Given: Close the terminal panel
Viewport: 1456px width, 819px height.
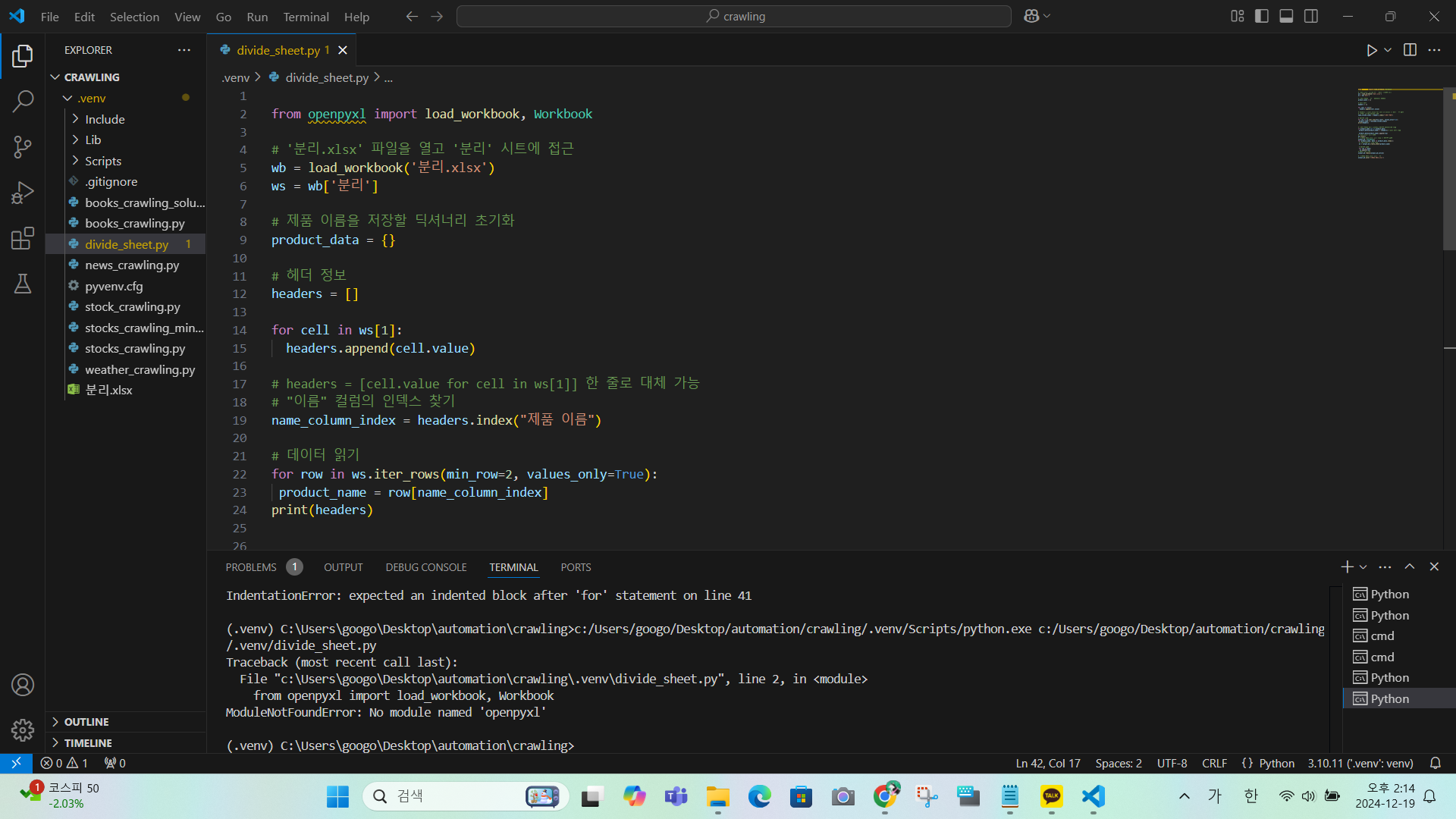Looking at the screenshot, I should pos(1434,566).
